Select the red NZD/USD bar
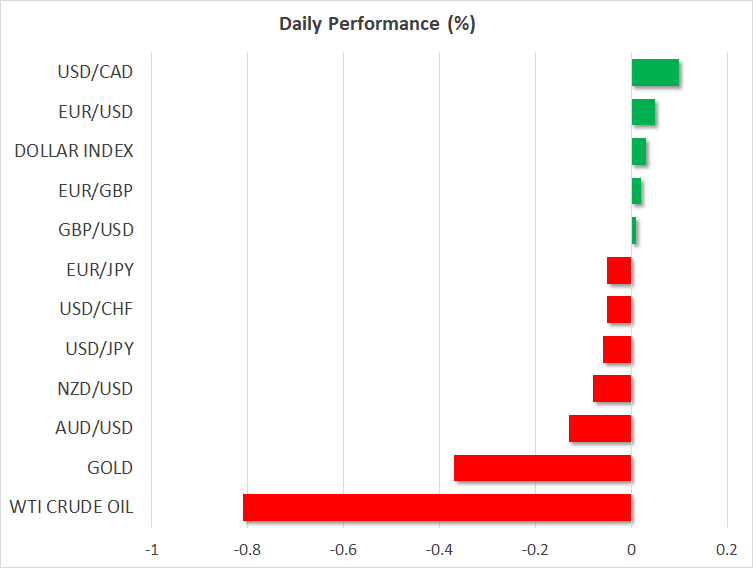This screenshot has height=568, width=753. [x=612, y=388]
